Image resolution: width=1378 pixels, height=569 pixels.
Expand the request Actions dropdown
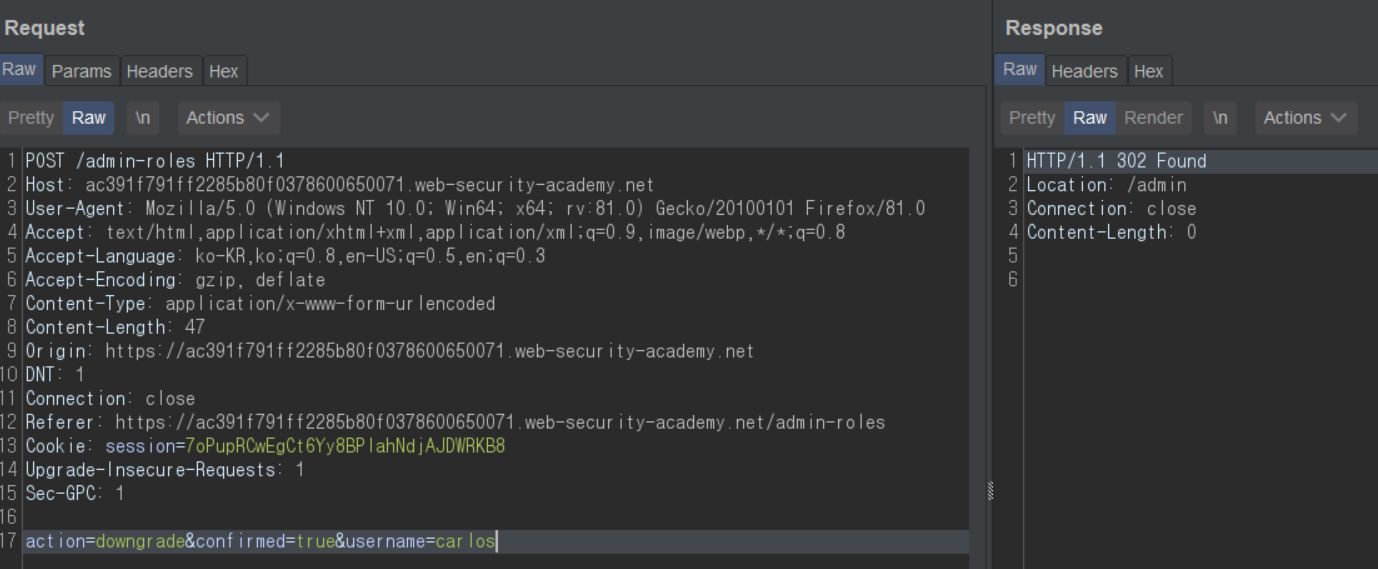coord(228,118)
